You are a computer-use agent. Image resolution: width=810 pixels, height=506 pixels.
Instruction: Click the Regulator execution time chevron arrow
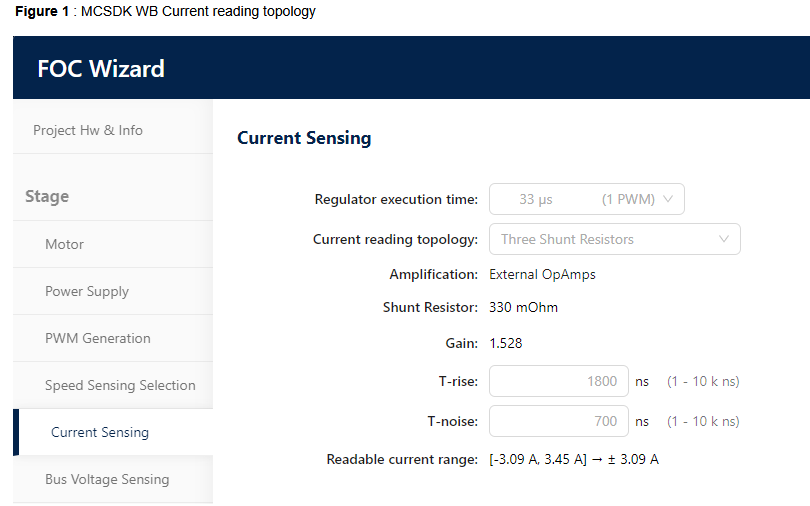(669, 199)
